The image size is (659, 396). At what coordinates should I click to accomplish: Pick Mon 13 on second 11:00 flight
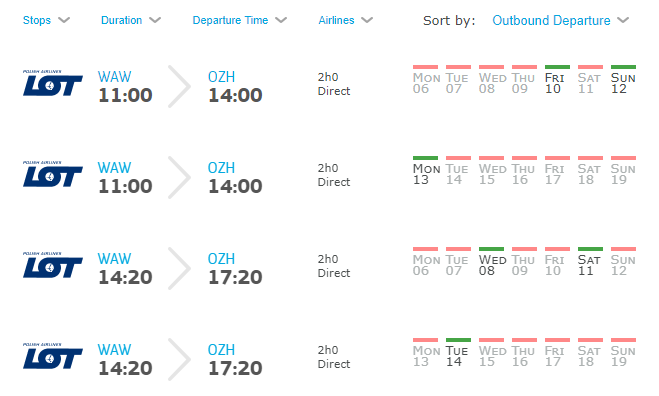tap(425, 171)
